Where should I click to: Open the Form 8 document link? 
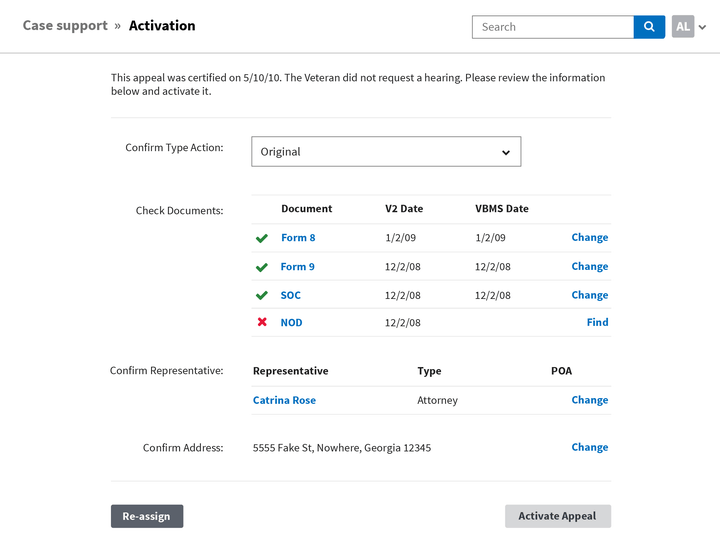click(x=298, y=237)
